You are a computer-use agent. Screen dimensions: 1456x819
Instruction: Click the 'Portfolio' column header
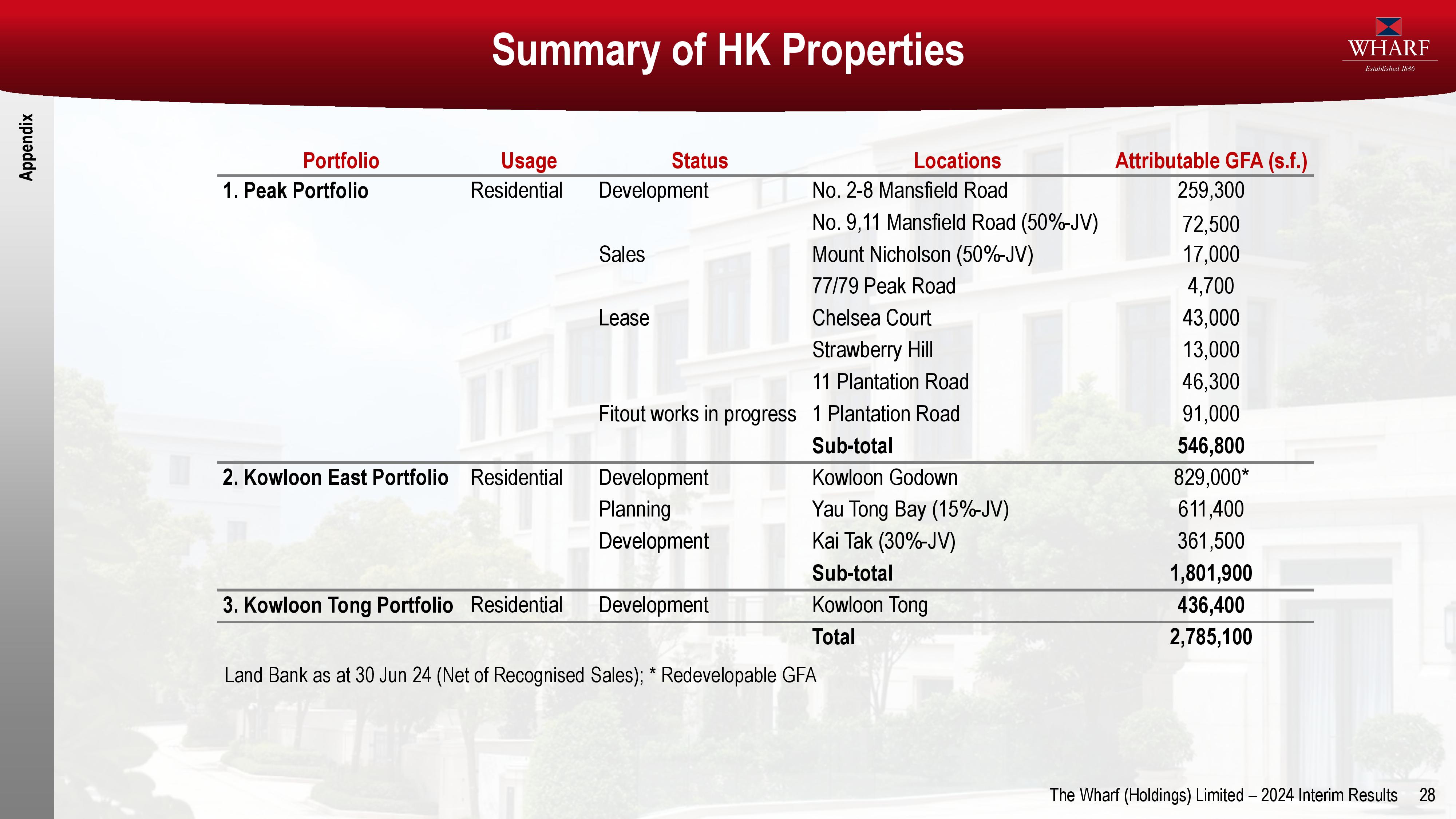pyautogui.click(x=341, y=161)
